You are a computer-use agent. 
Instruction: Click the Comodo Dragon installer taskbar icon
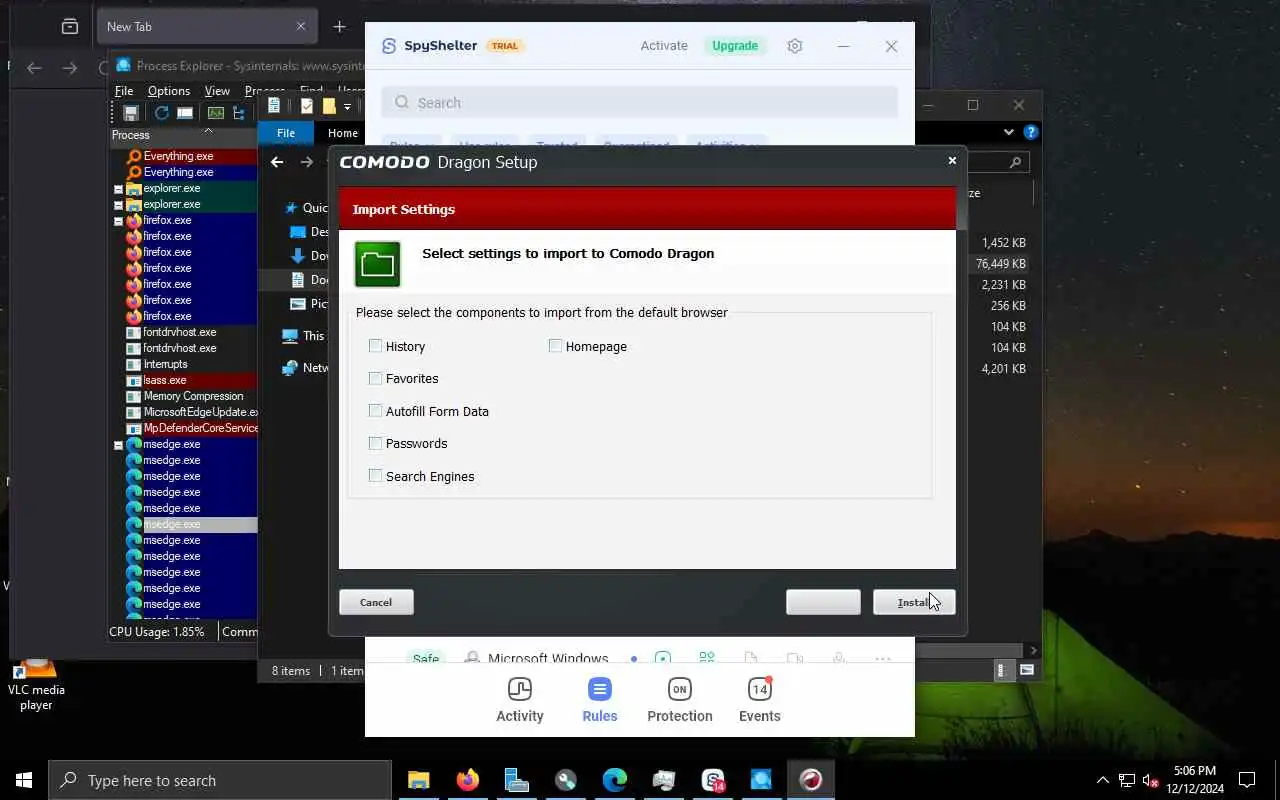tap(811, 780)
